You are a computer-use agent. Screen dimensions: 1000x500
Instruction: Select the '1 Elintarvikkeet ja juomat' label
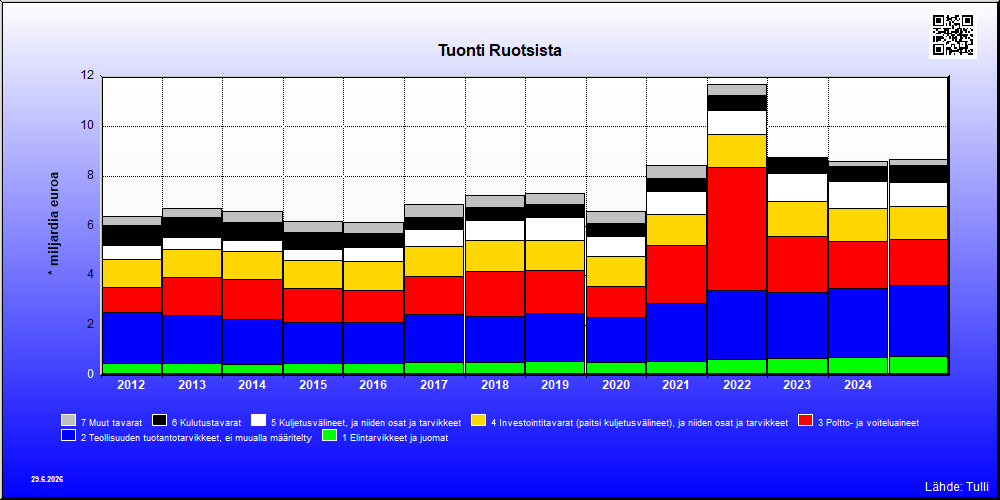[395, 438]
